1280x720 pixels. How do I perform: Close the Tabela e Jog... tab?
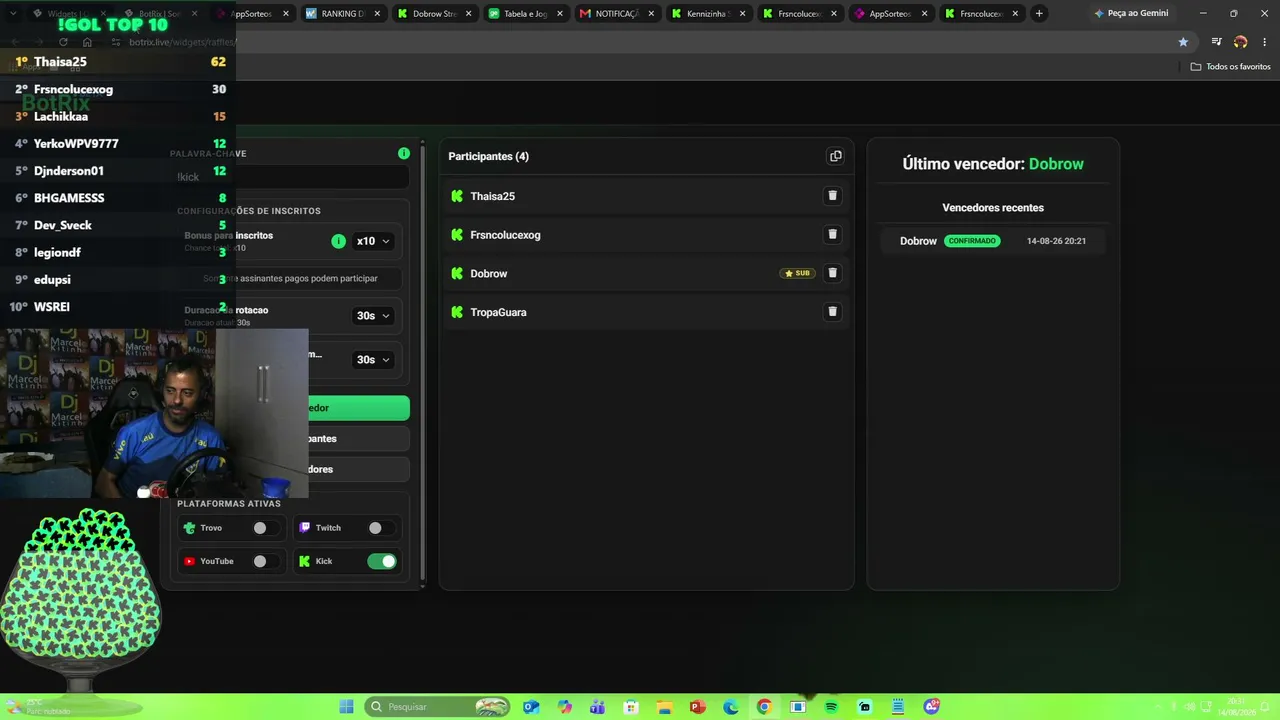point(560,14)
